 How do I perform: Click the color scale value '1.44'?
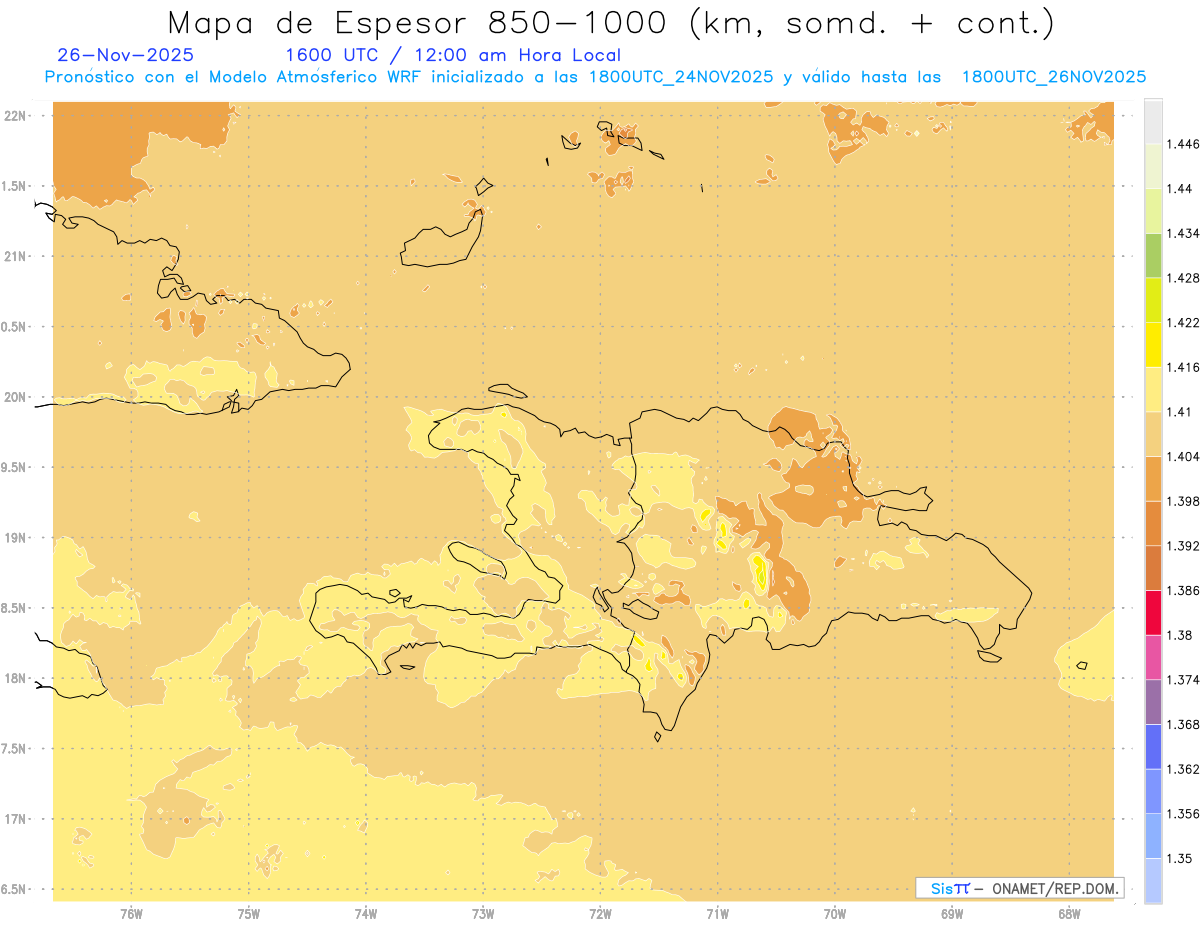coord(1179,188)
